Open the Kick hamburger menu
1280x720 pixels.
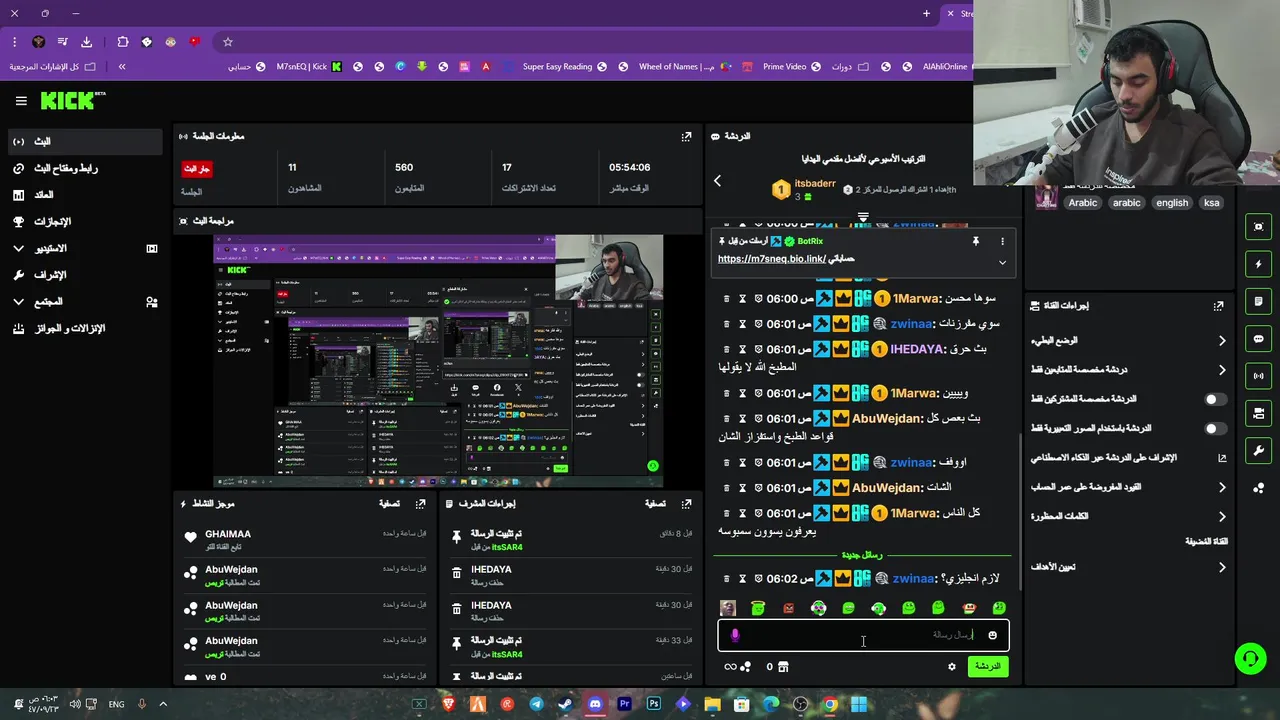21,101
